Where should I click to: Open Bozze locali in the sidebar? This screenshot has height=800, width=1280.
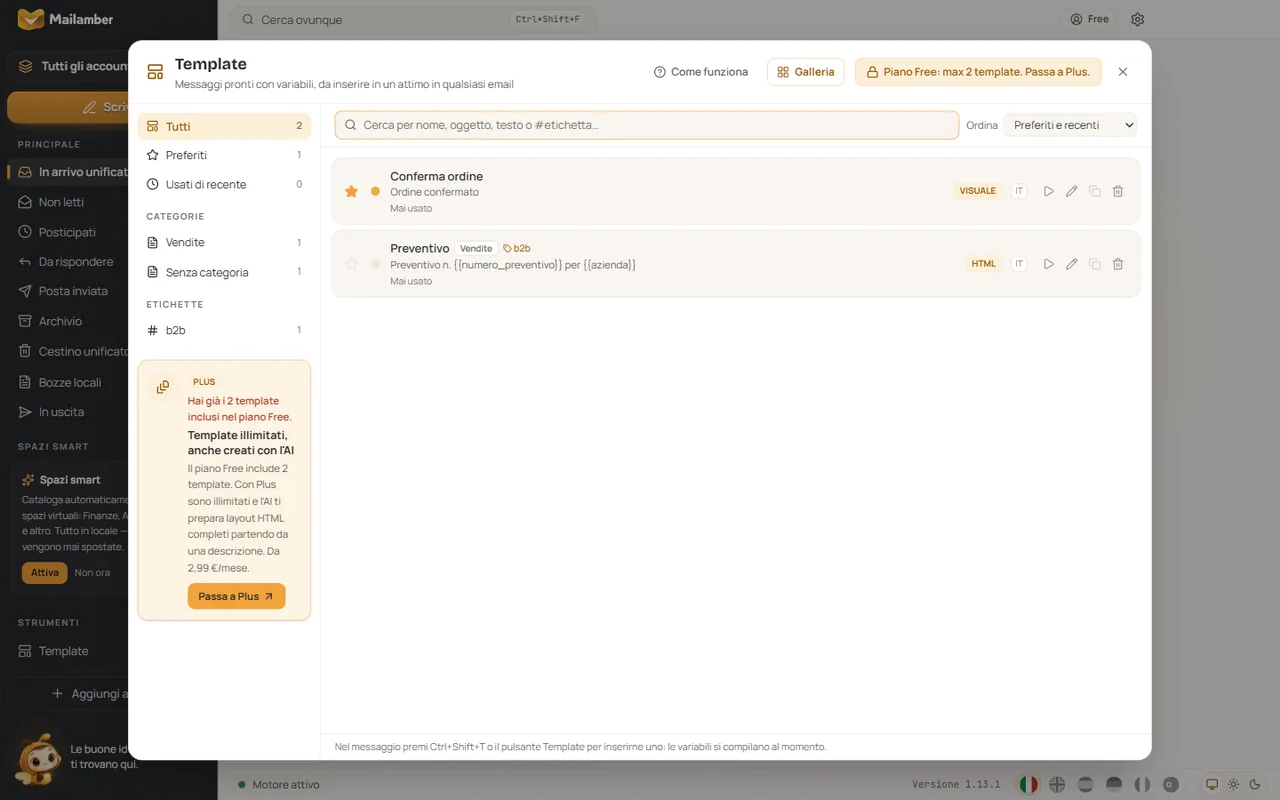pyautogui.click(x=70, y=382)
